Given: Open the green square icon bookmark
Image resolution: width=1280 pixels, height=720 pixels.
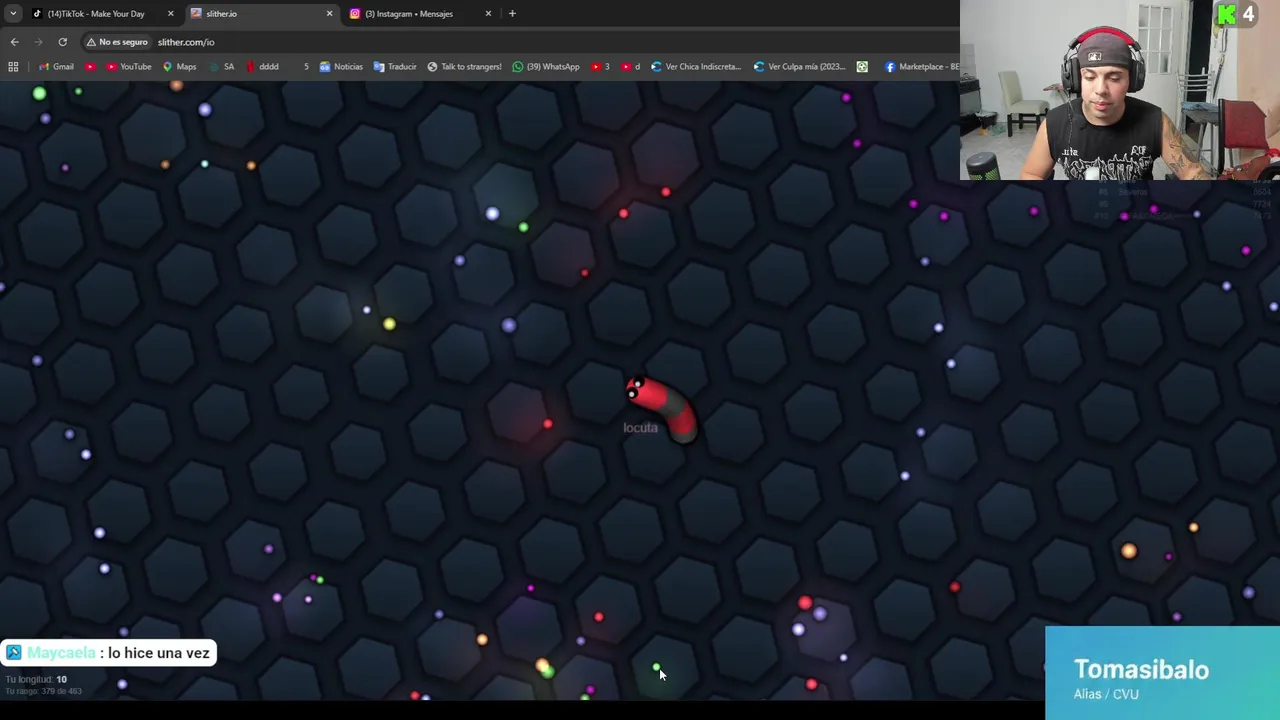Looking at the screenshot, I should click(x=862, y=67).
